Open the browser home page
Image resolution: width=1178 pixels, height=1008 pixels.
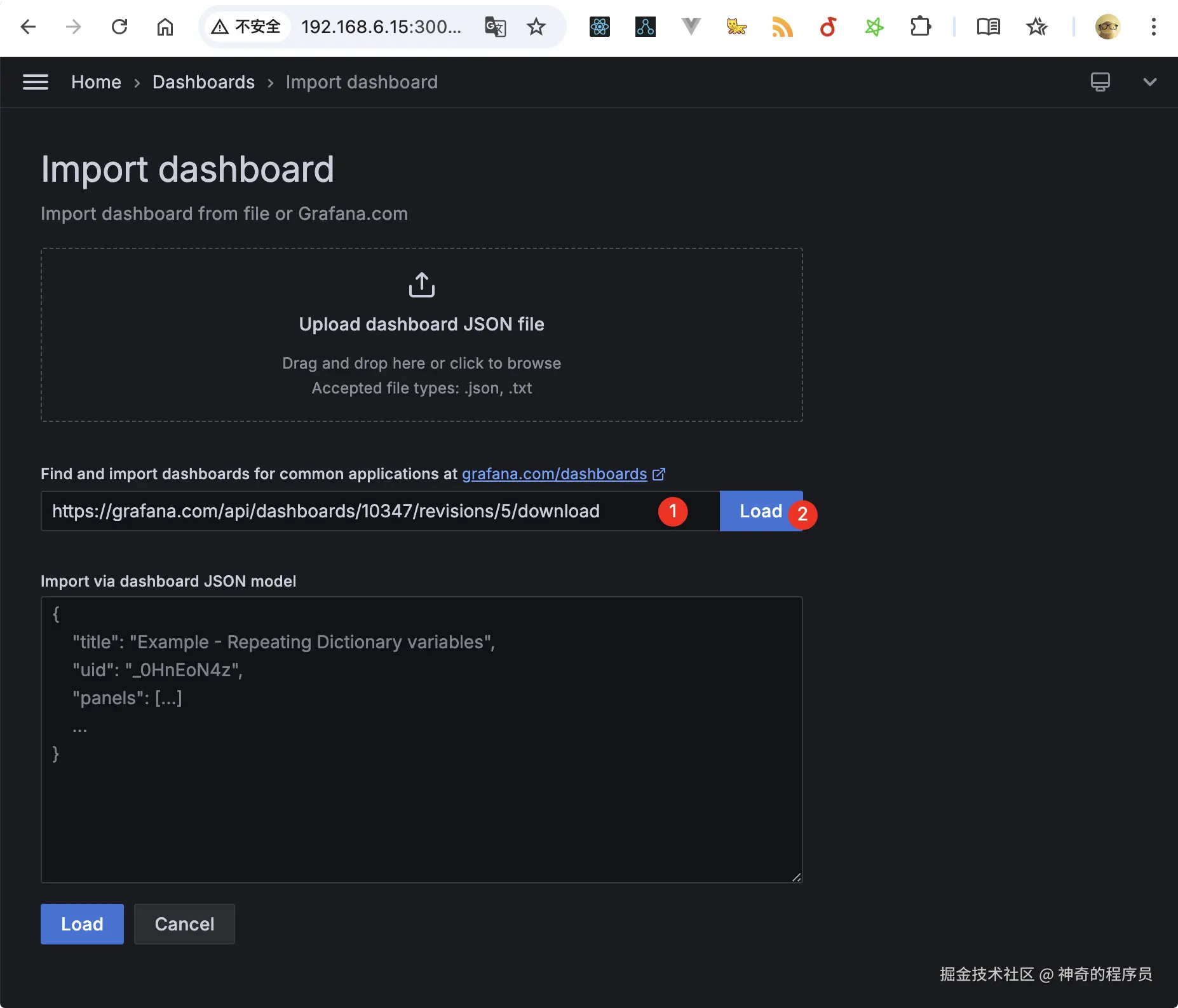tap(165, 27)
